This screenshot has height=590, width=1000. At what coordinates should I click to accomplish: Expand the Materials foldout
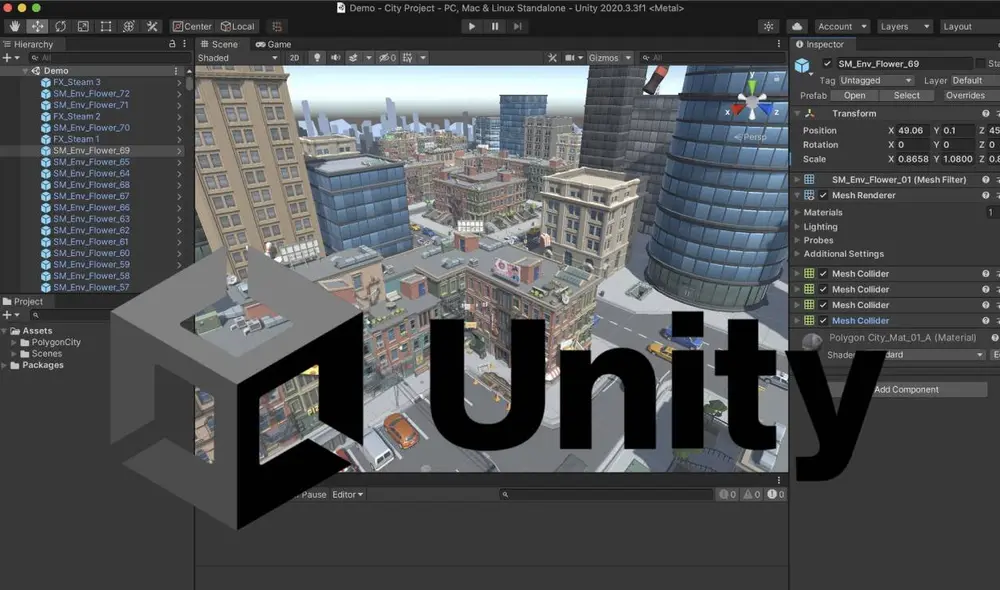(797, 212)
